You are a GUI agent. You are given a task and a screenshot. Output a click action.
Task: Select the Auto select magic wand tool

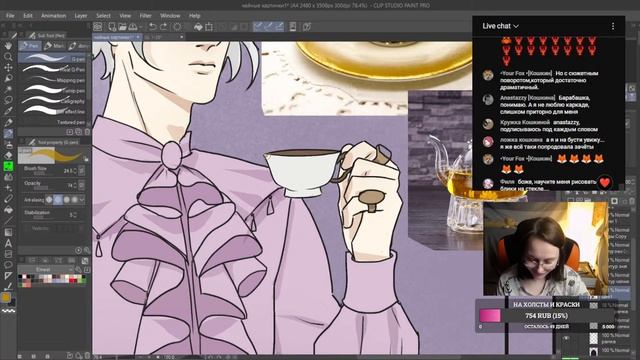pos(8,89)
